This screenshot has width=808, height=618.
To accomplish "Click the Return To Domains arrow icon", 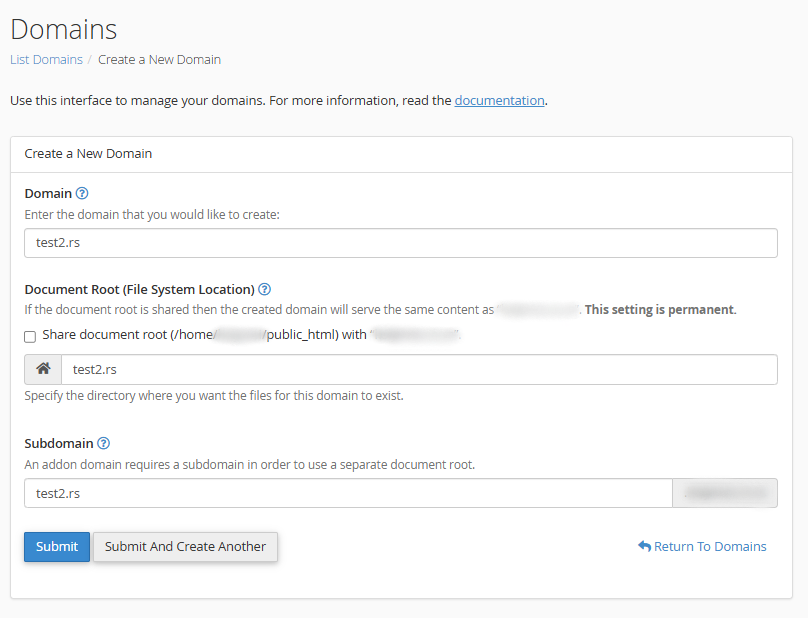I will (645, 546).
